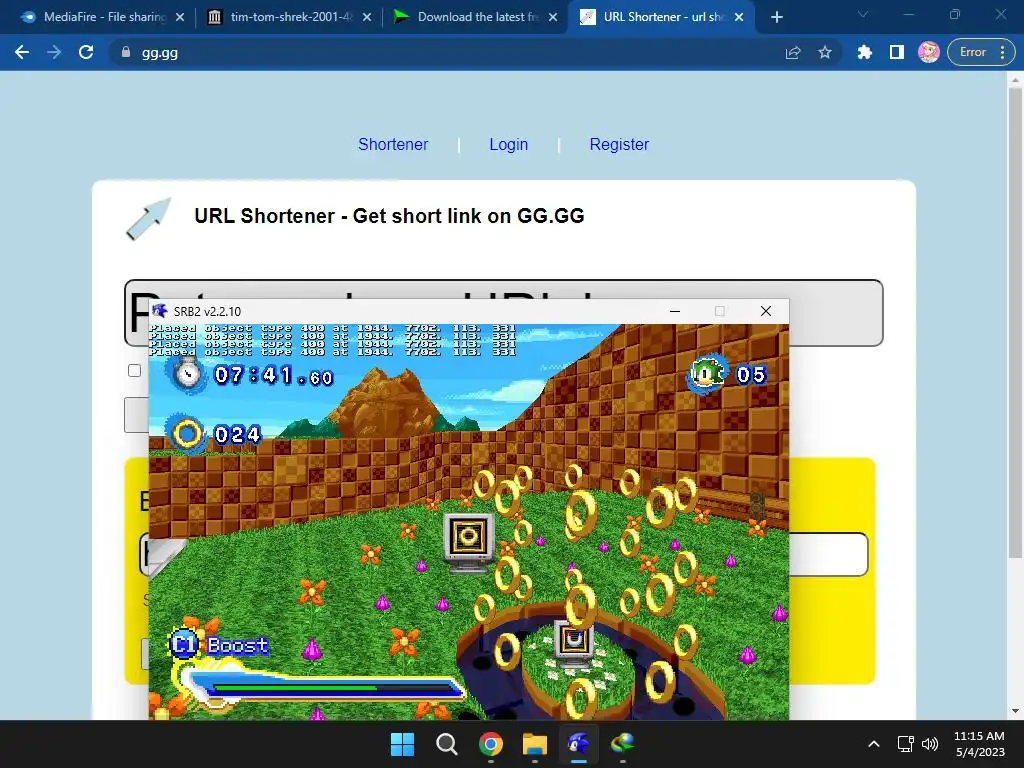This screenshot has width=1024, height=768.
Task: Bookmark this page with the star icon
Action: [825, 52]
